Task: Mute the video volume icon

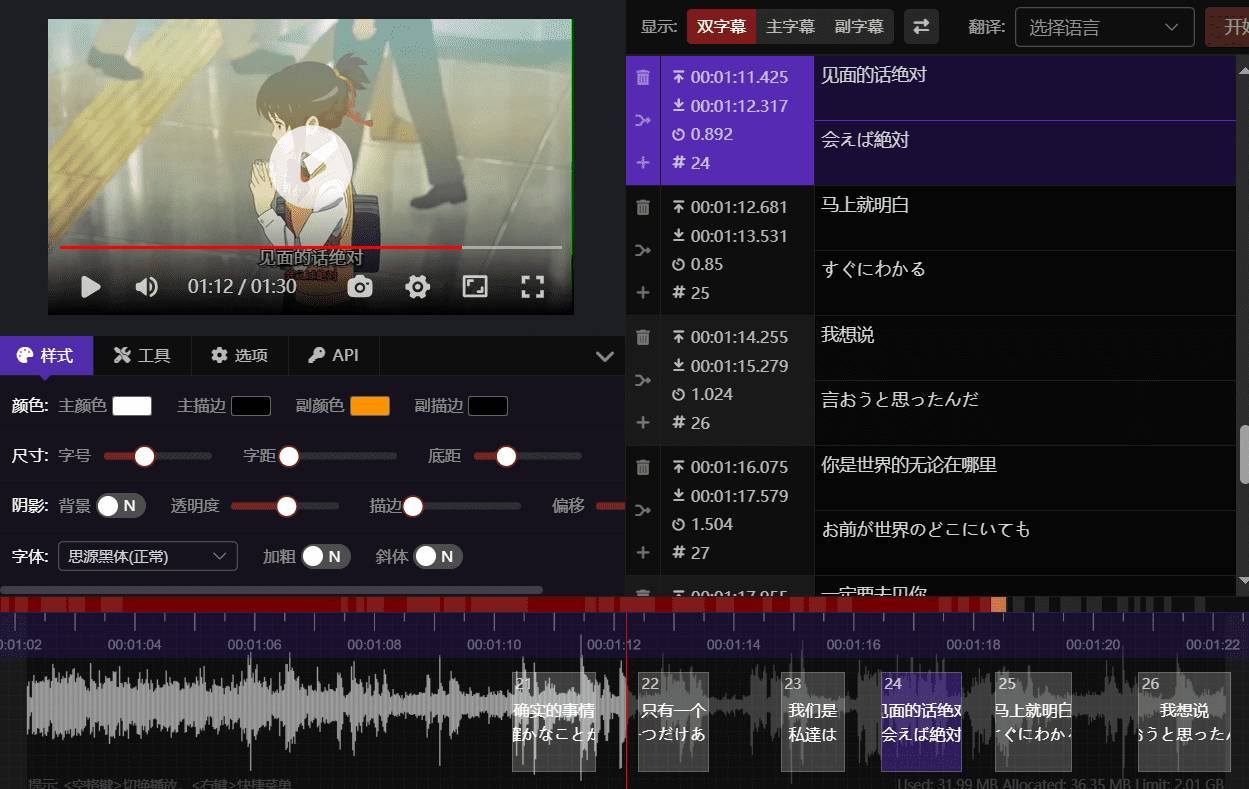Action: click(147, 288)
